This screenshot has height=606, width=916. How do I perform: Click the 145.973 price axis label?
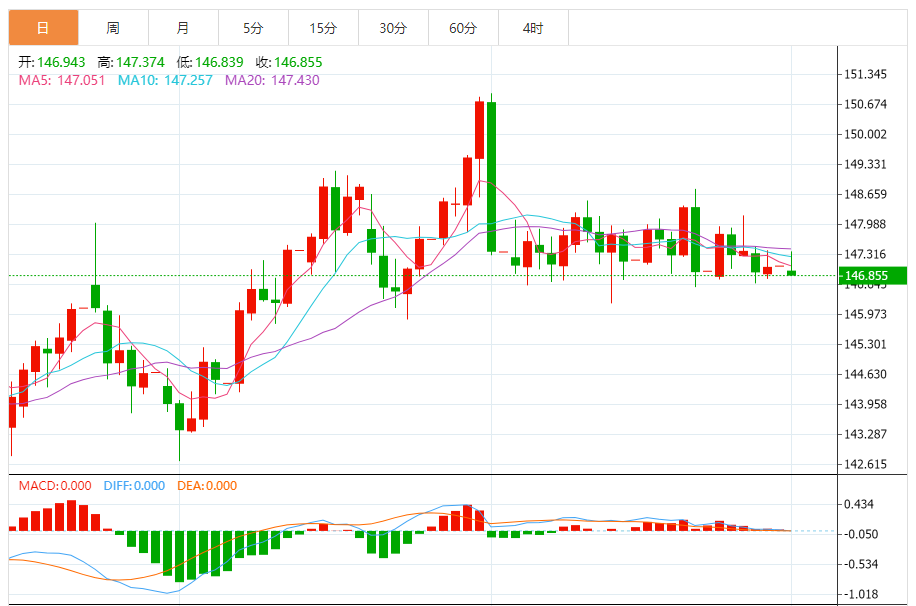click(x=865, y=314)
